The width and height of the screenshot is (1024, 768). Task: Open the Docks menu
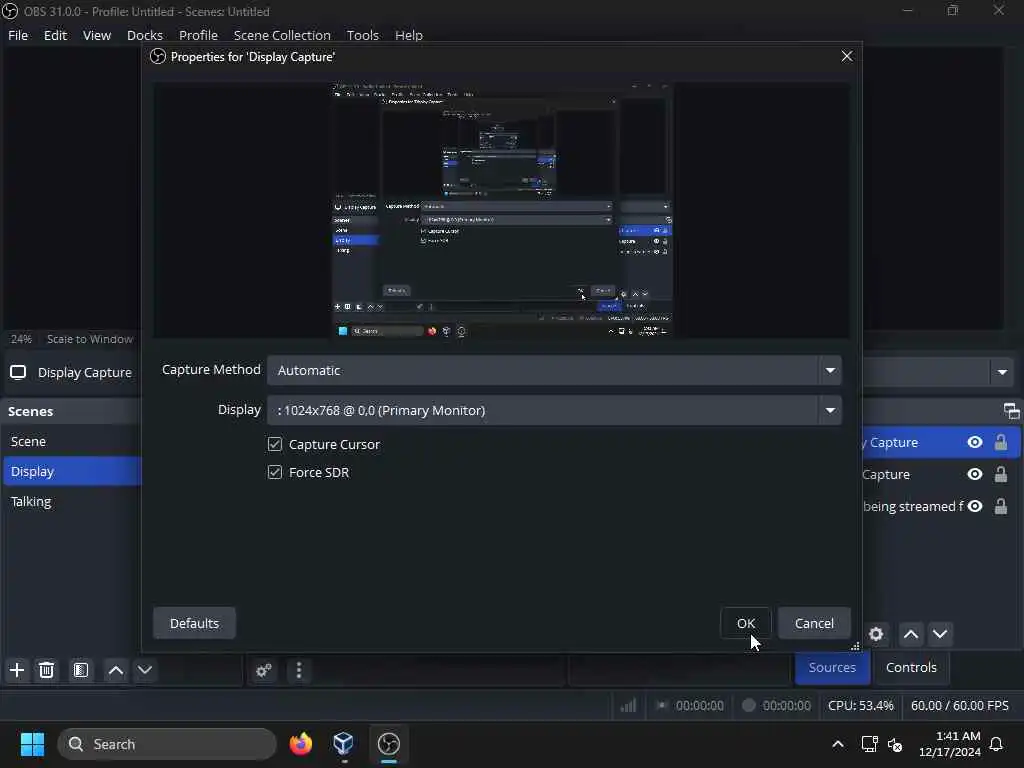point(144,35)
